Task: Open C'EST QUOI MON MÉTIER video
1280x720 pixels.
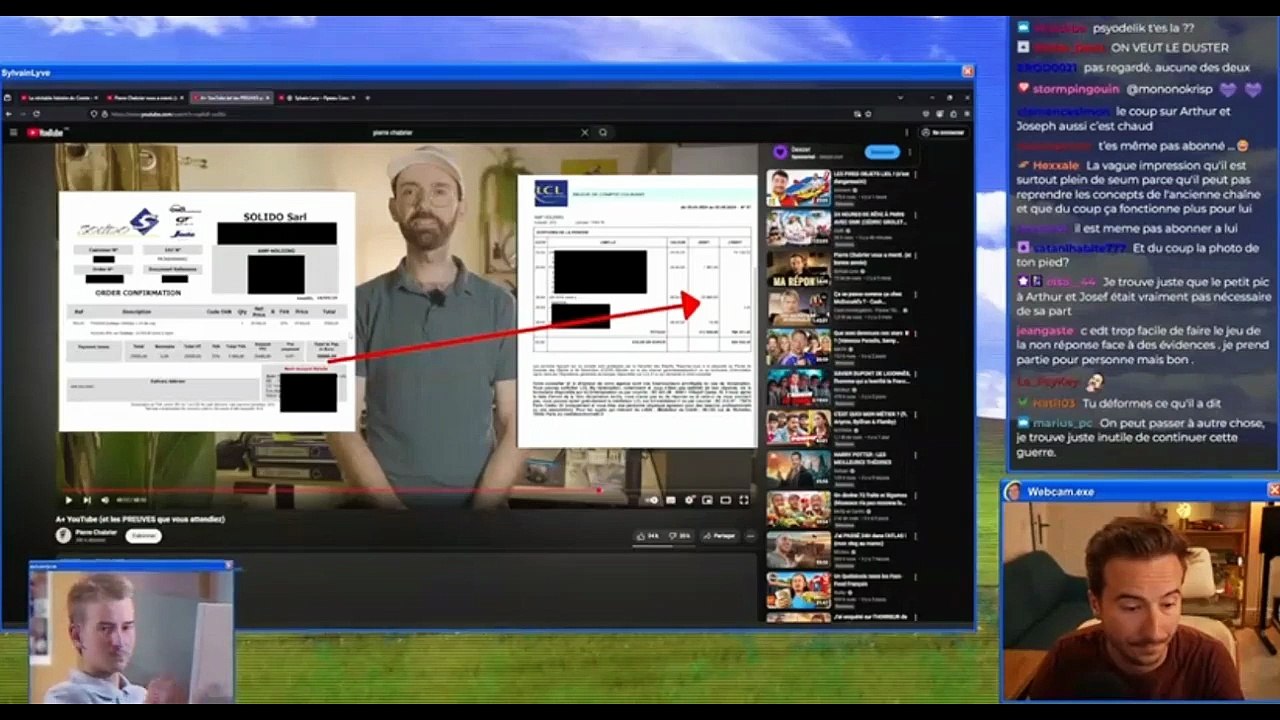Action: (798, 427)
